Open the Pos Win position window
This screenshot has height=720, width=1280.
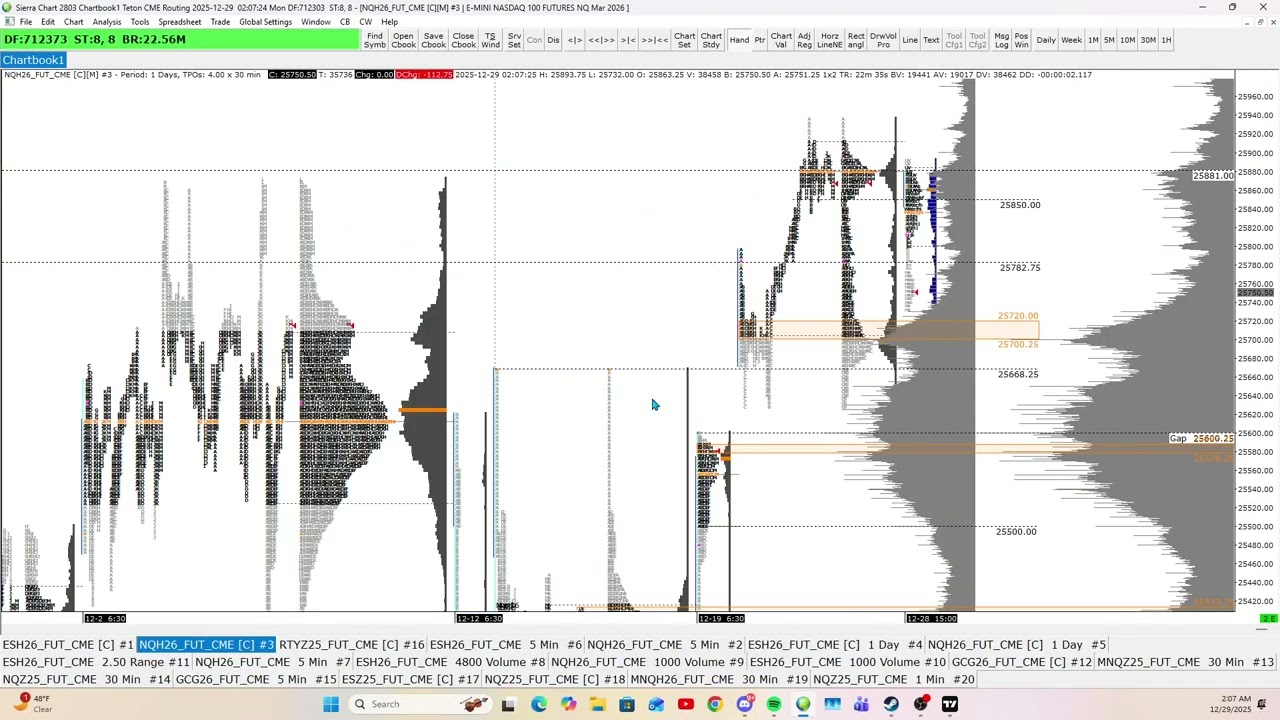(x=1021, y=40)
